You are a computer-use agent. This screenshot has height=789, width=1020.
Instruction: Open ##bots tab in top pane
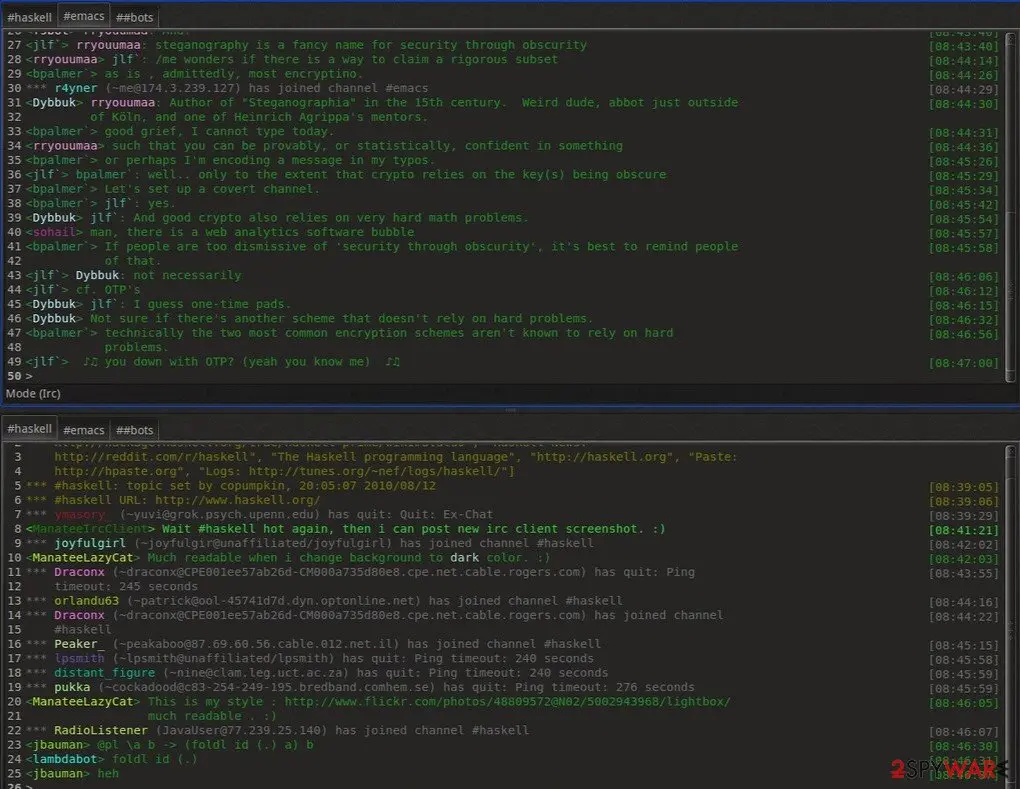(135, 18)
